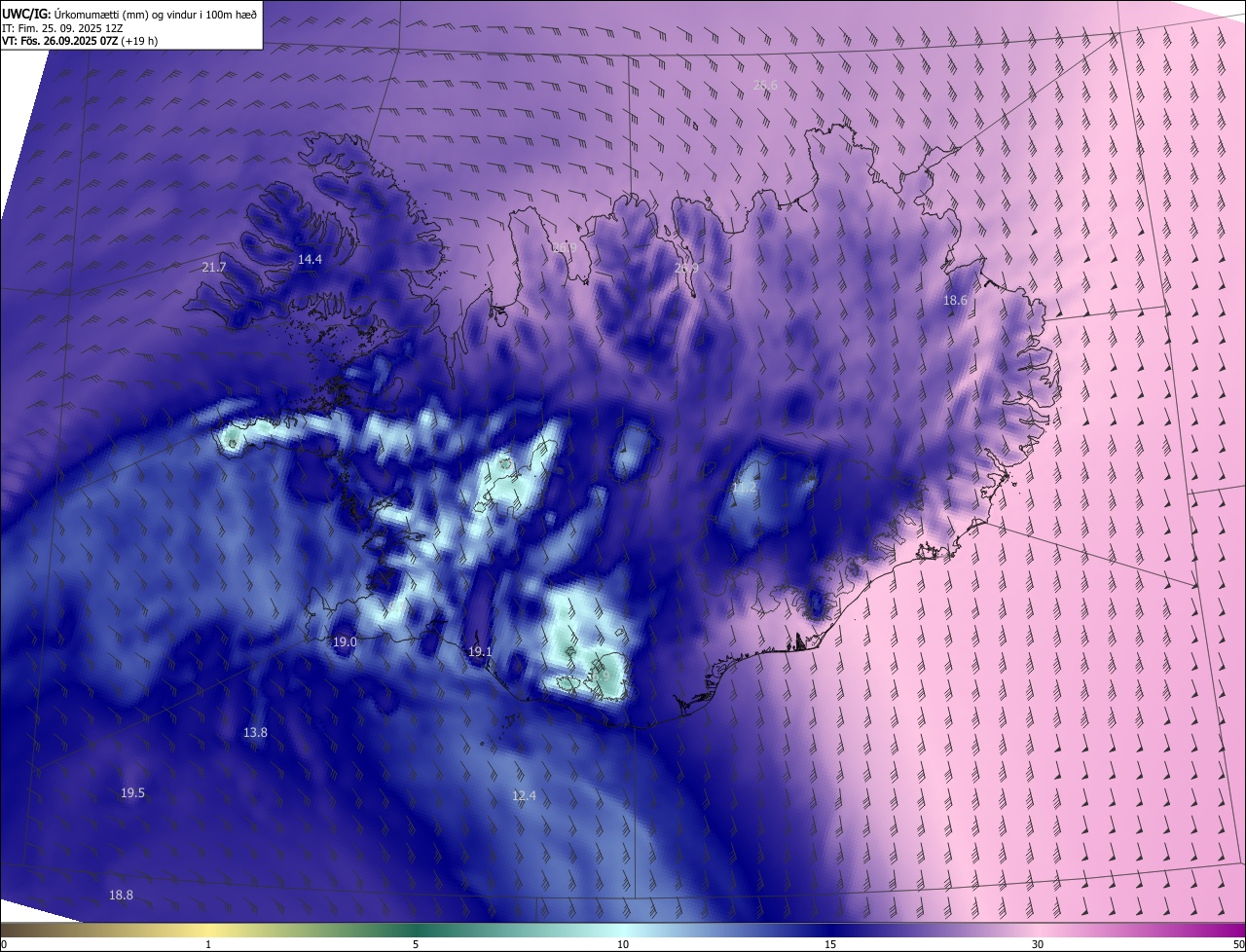Click the 19.5 value in the southwest sea
This screenshot has height=952, width=1246.
coord(132,793)
